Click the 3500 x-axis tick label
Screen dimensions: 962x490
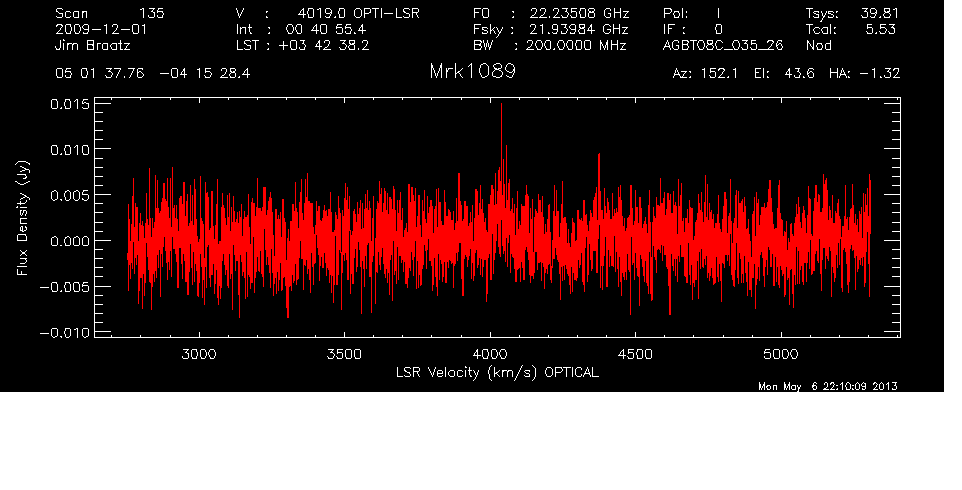click(345, 354)
